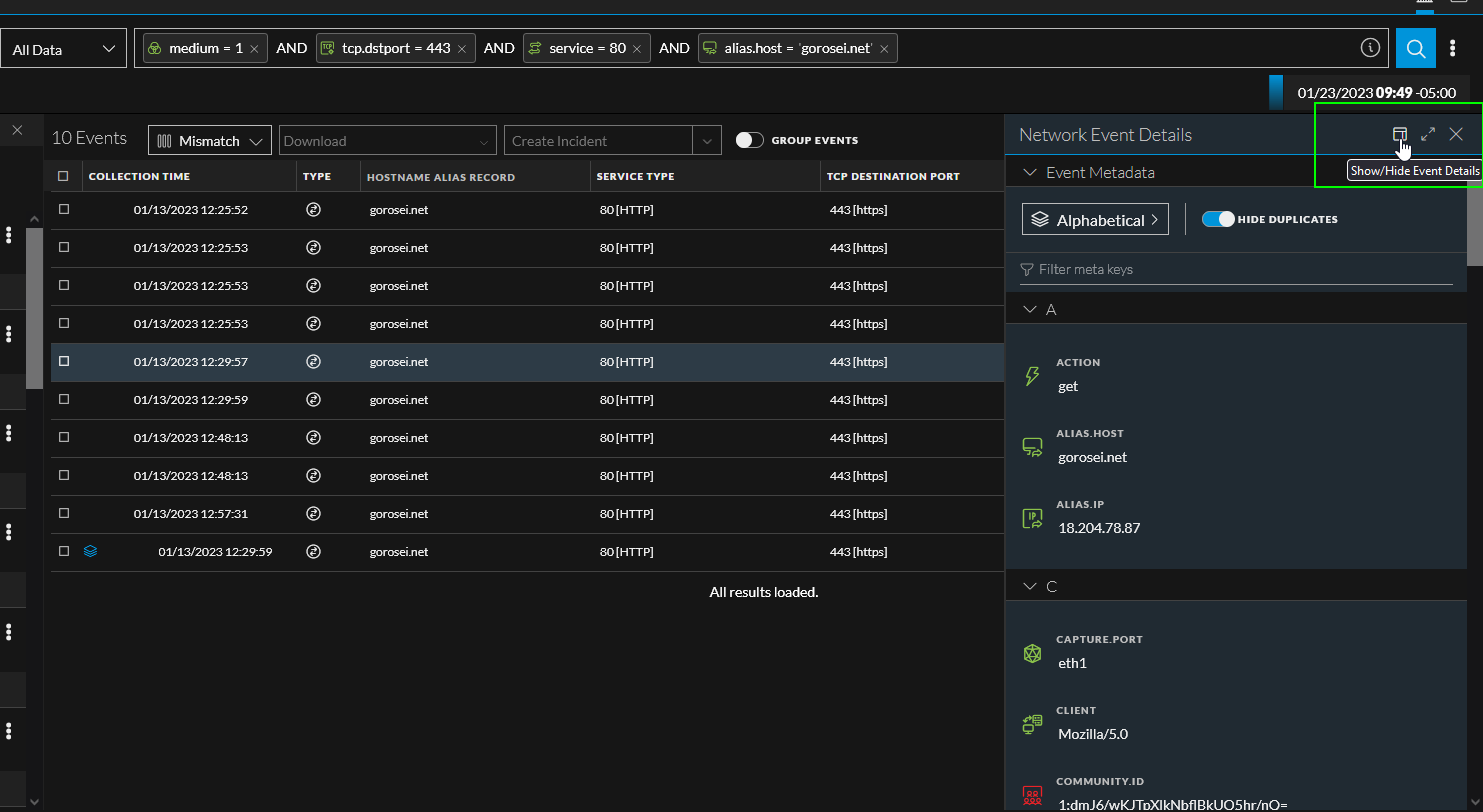Screen dimensions: 1483x812
Task: Remove the medium = 1 filter
Action: 254,49
